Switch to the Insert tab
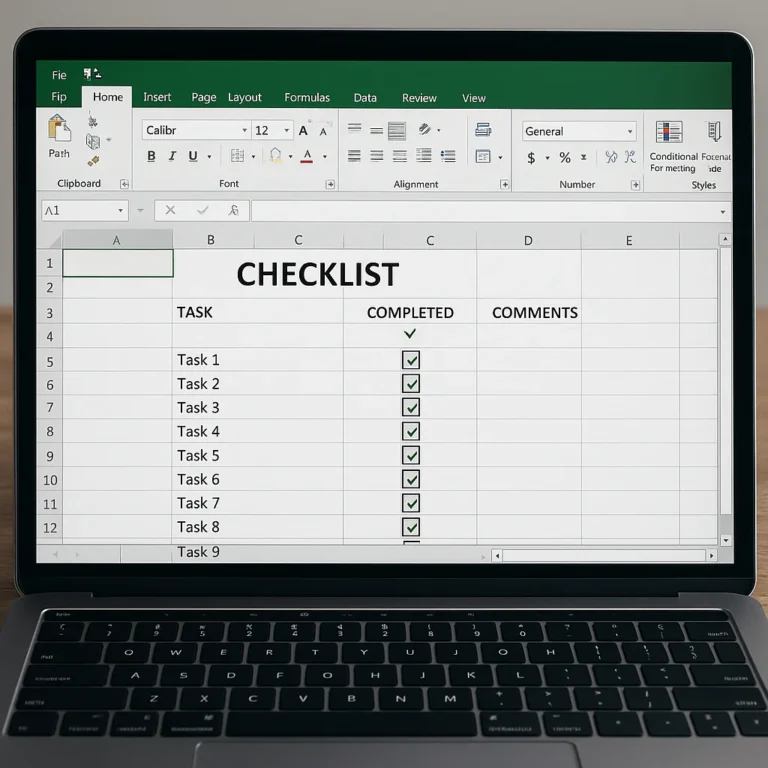768x768 pixels. point(157,97)
